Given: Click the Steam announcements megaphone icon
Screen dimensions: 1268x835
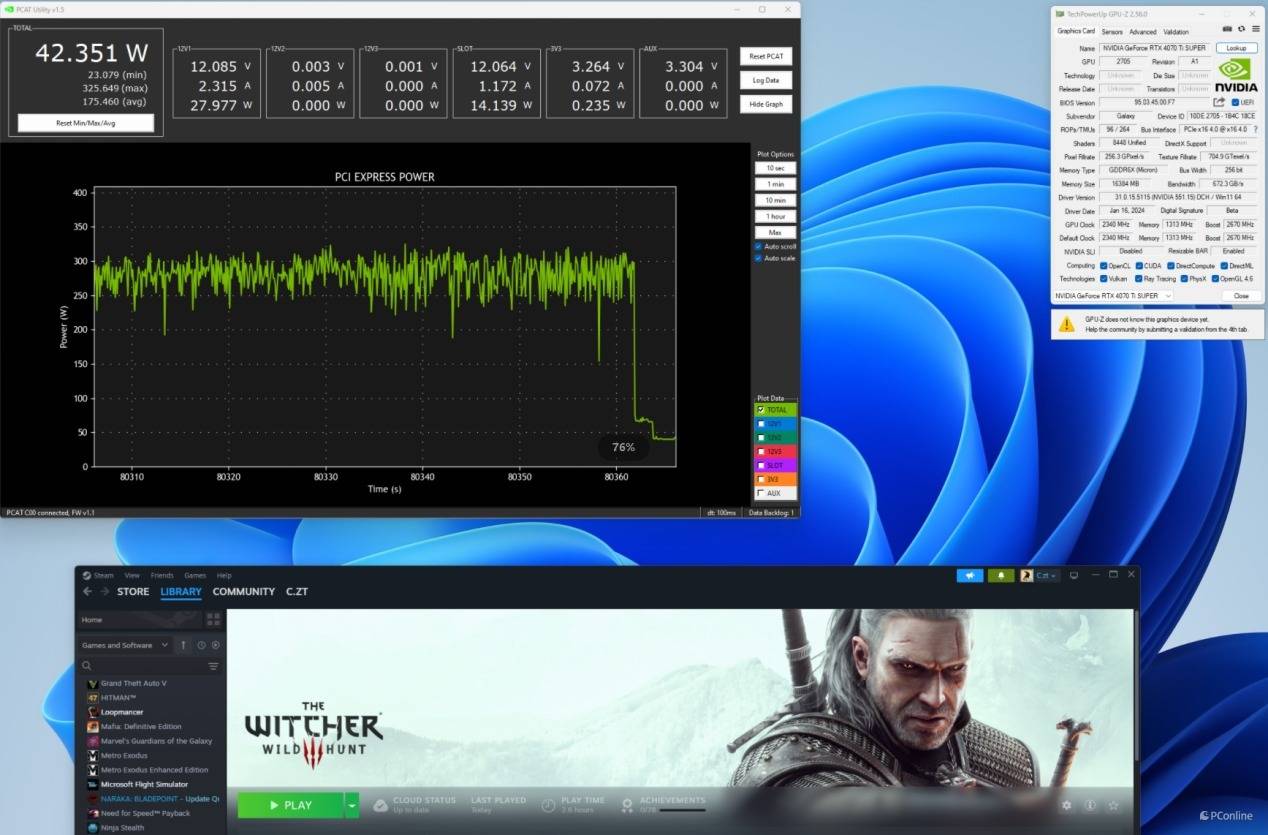Looking at the screenshot, I should (x=969, y=575).
